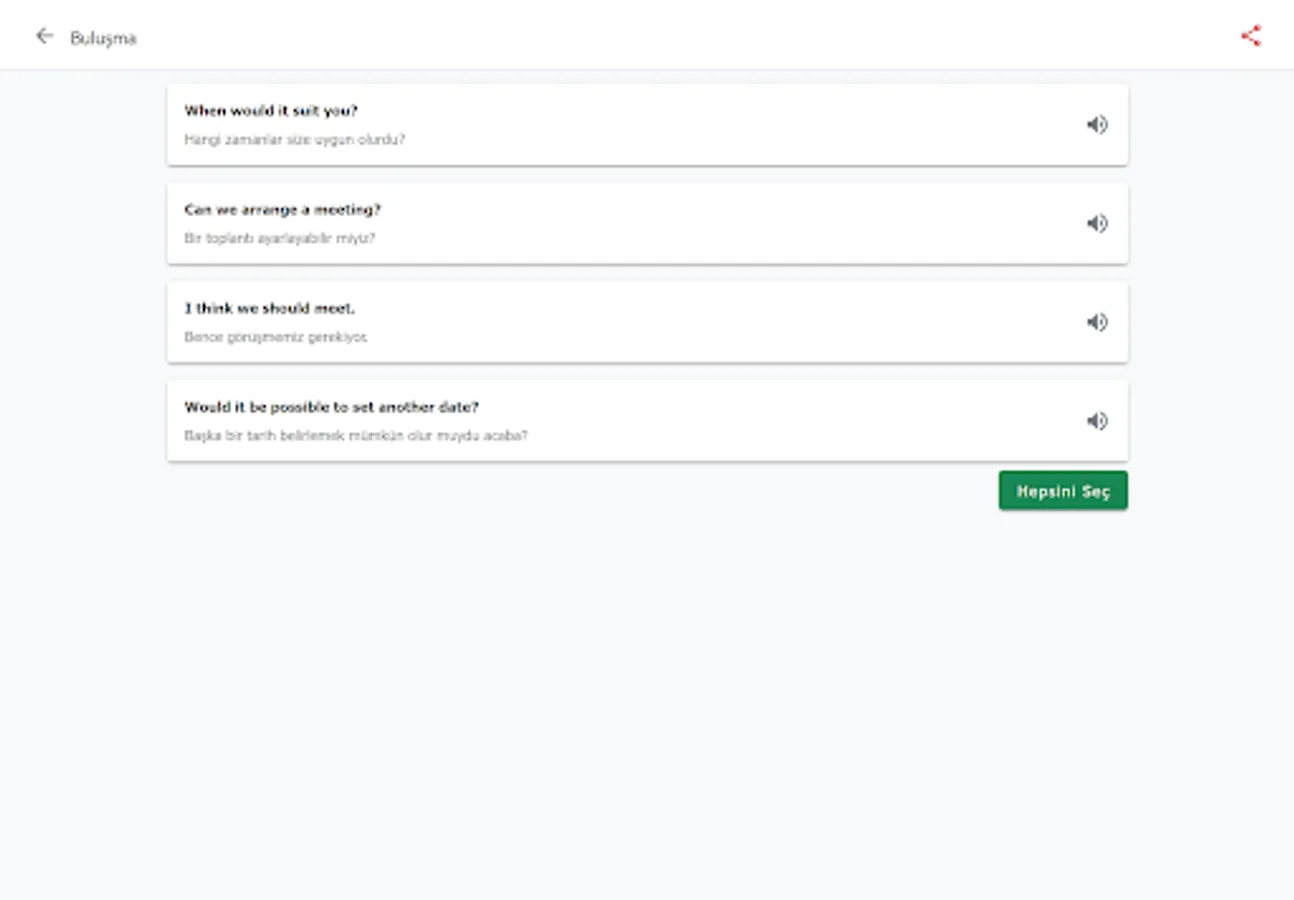Click the translation "Hangi zamanlar size uygun olurdu?"

(294, 140)
